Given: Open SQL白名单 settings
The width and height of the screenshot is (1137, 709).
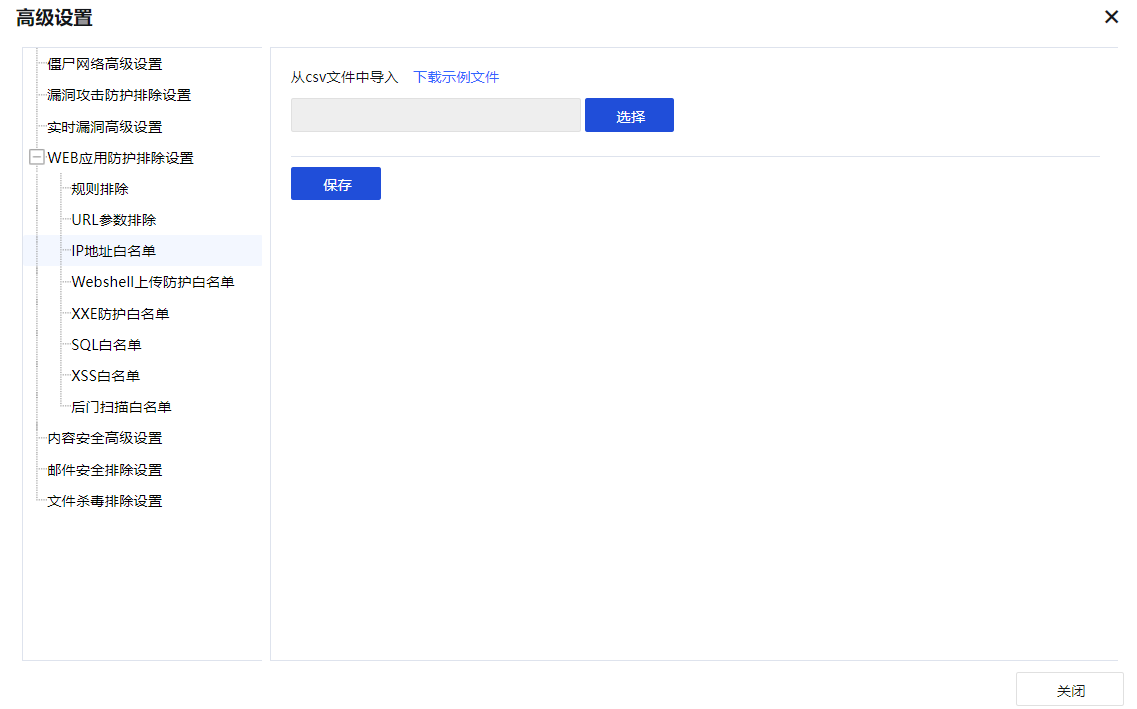Looking at the screenshot, I should tap(106, 345).
